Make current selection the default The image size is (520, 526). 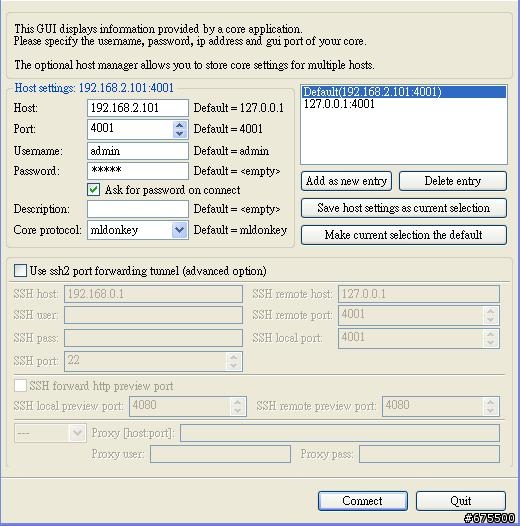pyautogui.click(x=404, y=235)
